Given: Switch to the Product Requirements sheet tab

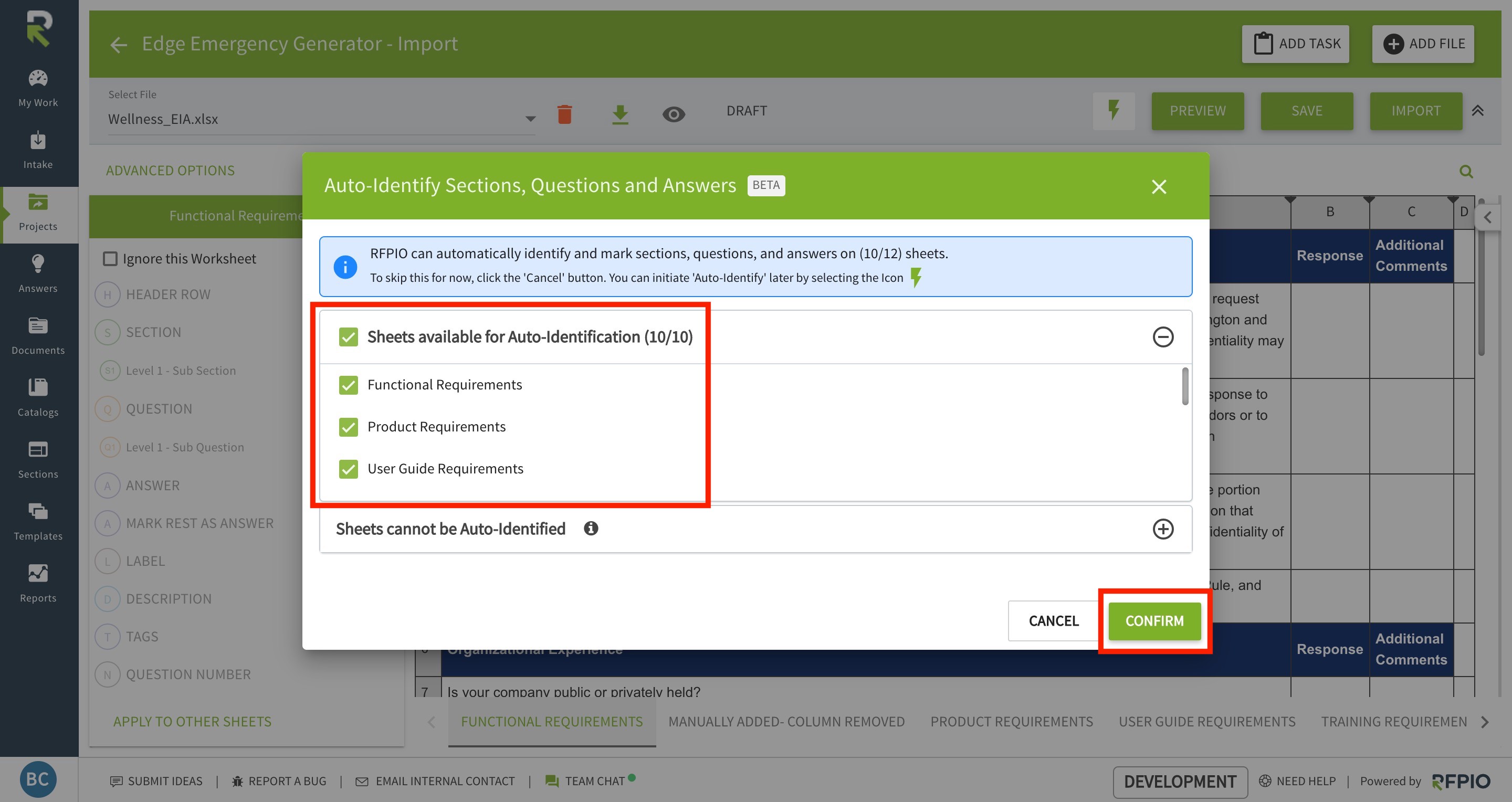Looking at the screenshot, I should click(1011, 721).
